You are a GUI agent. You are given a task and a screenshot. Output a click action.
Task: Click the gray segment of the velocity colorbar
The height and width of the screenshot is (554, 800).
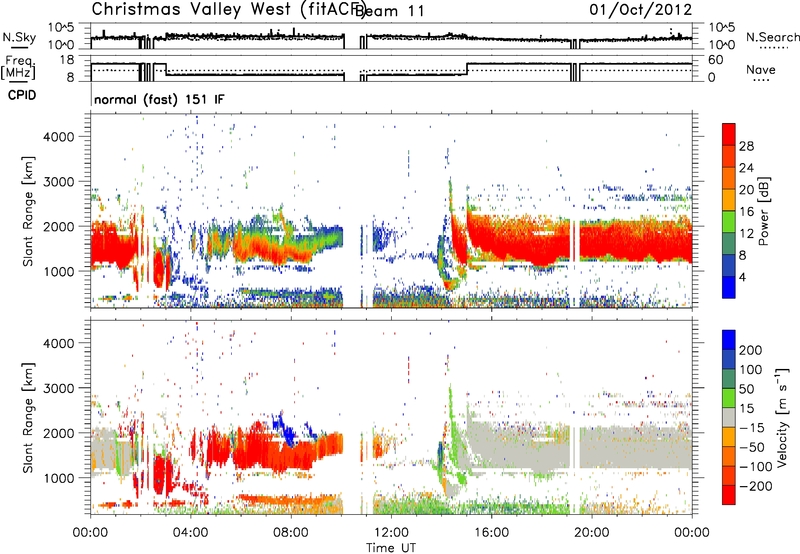(729, 417)
